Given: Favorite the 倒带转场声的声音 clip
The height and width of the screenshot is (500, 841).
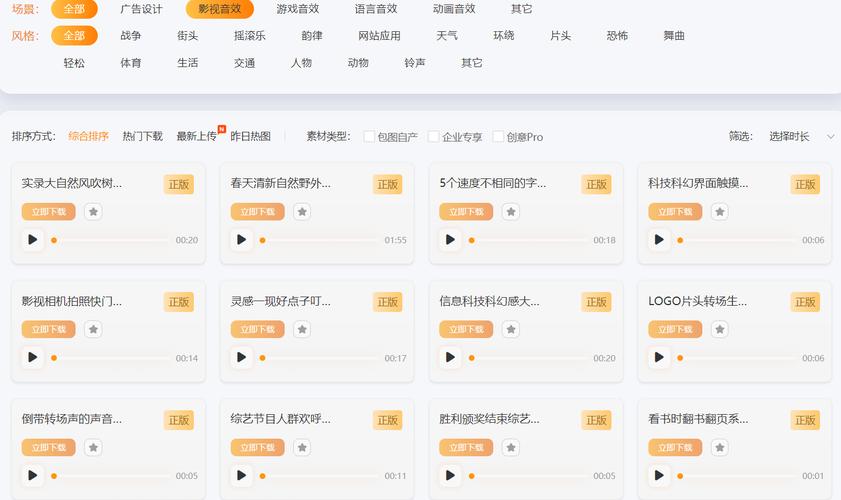Looking at the screenshot, I should [x=93, y=448].
